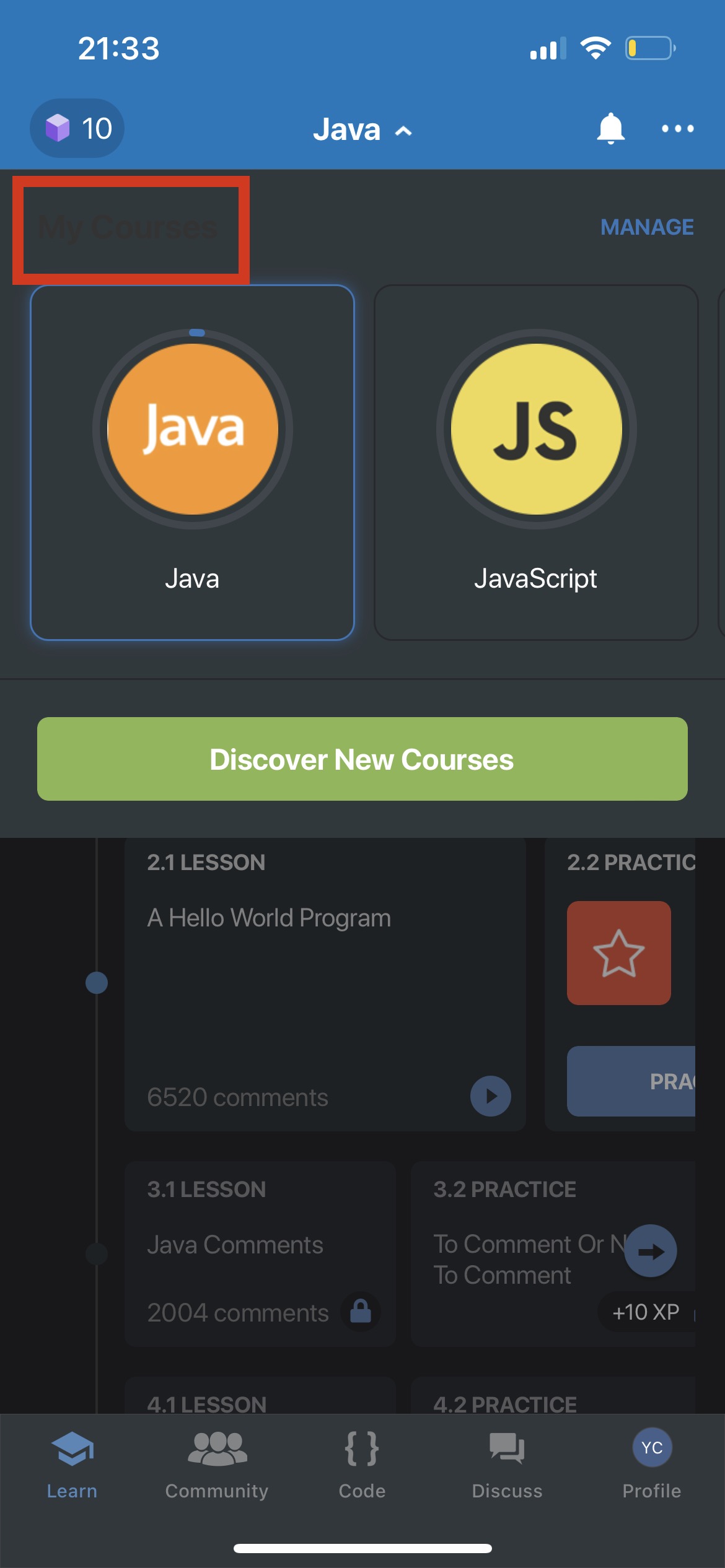Switch to the Discuss tab
This screenshot has width=725, height=1568.
[x=507, y=1465]
